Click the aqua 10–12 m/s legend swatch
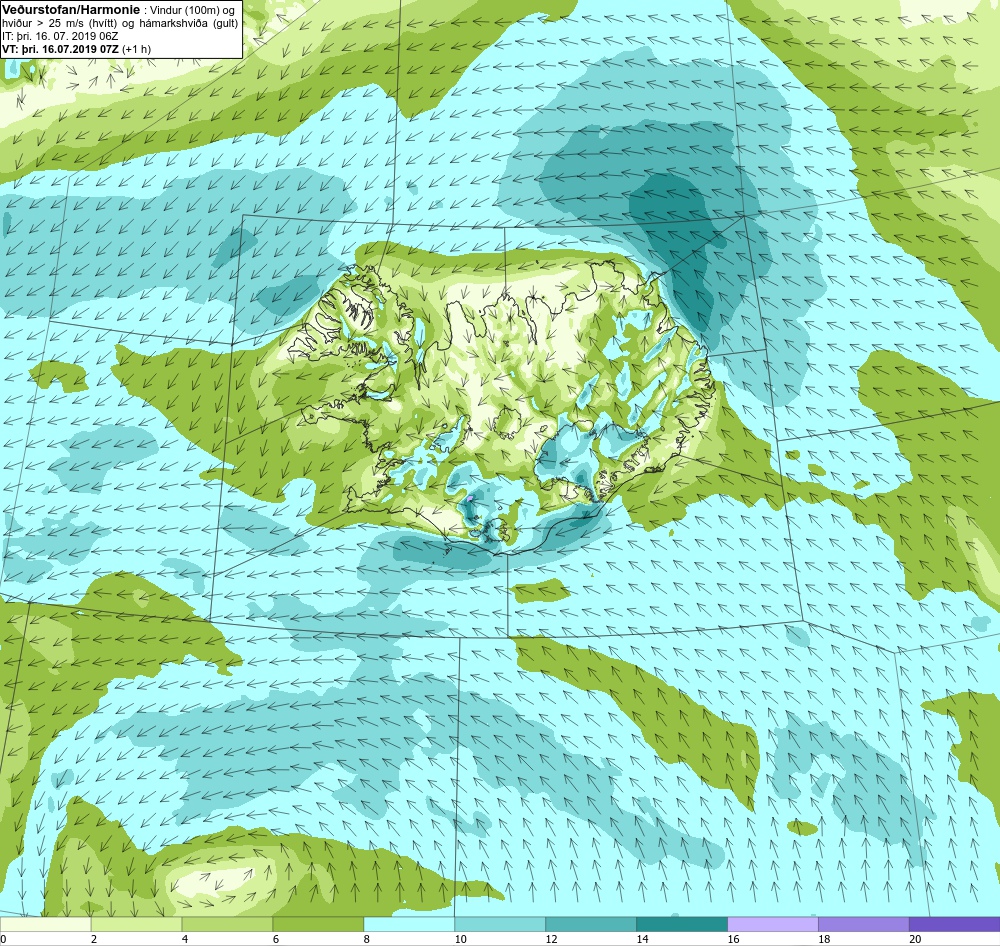 coord(500,924)
